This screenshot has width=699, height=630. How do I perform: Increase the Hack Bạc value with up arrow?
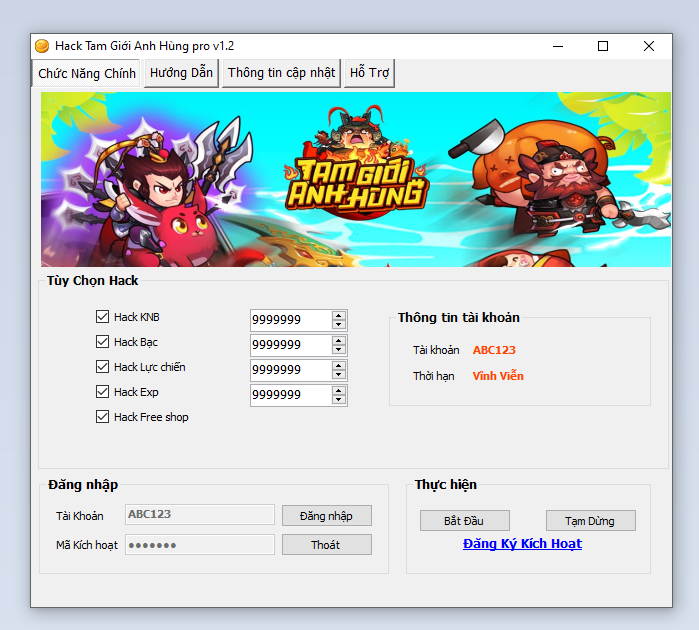(339, 340)
